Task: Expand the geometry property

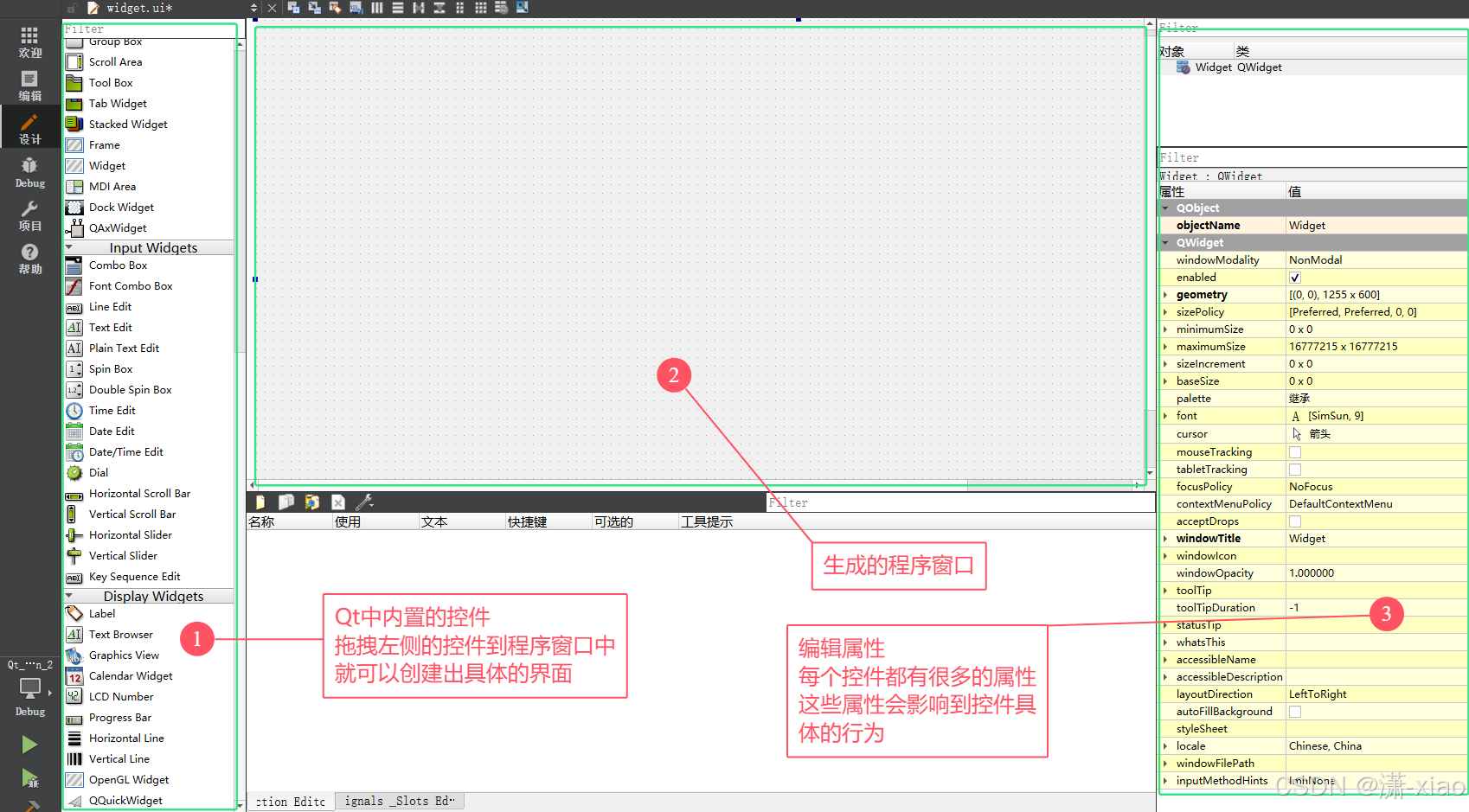Action: click(1165, 295)
